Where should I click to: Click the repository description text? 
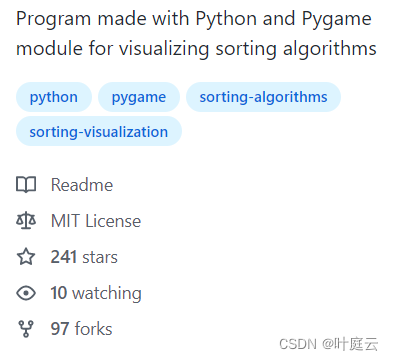pos(196,33)
